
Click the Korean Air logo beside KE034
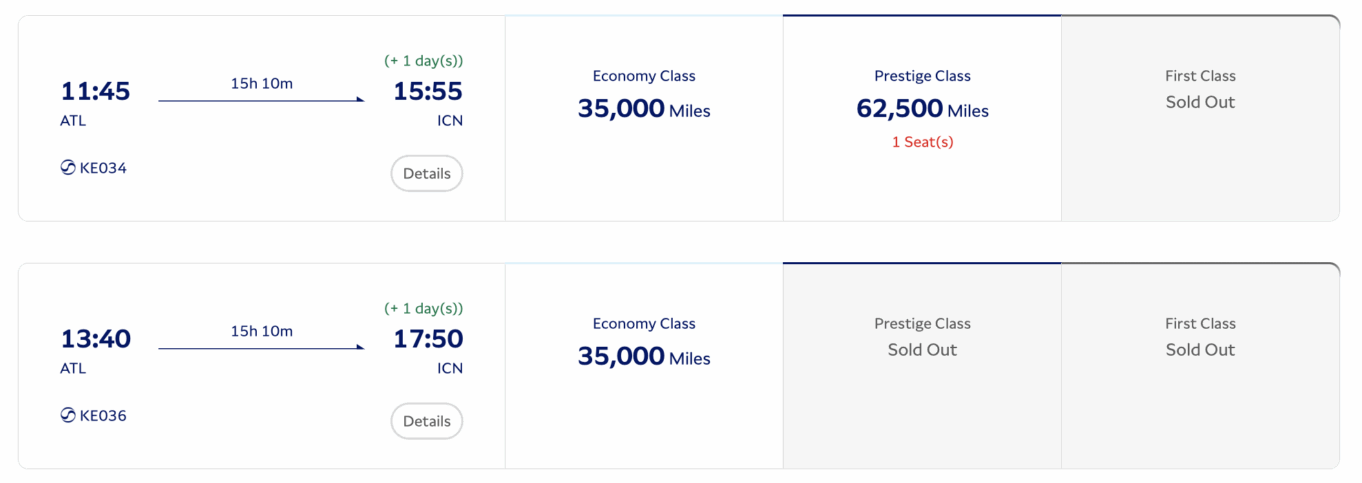coord(68,168)
